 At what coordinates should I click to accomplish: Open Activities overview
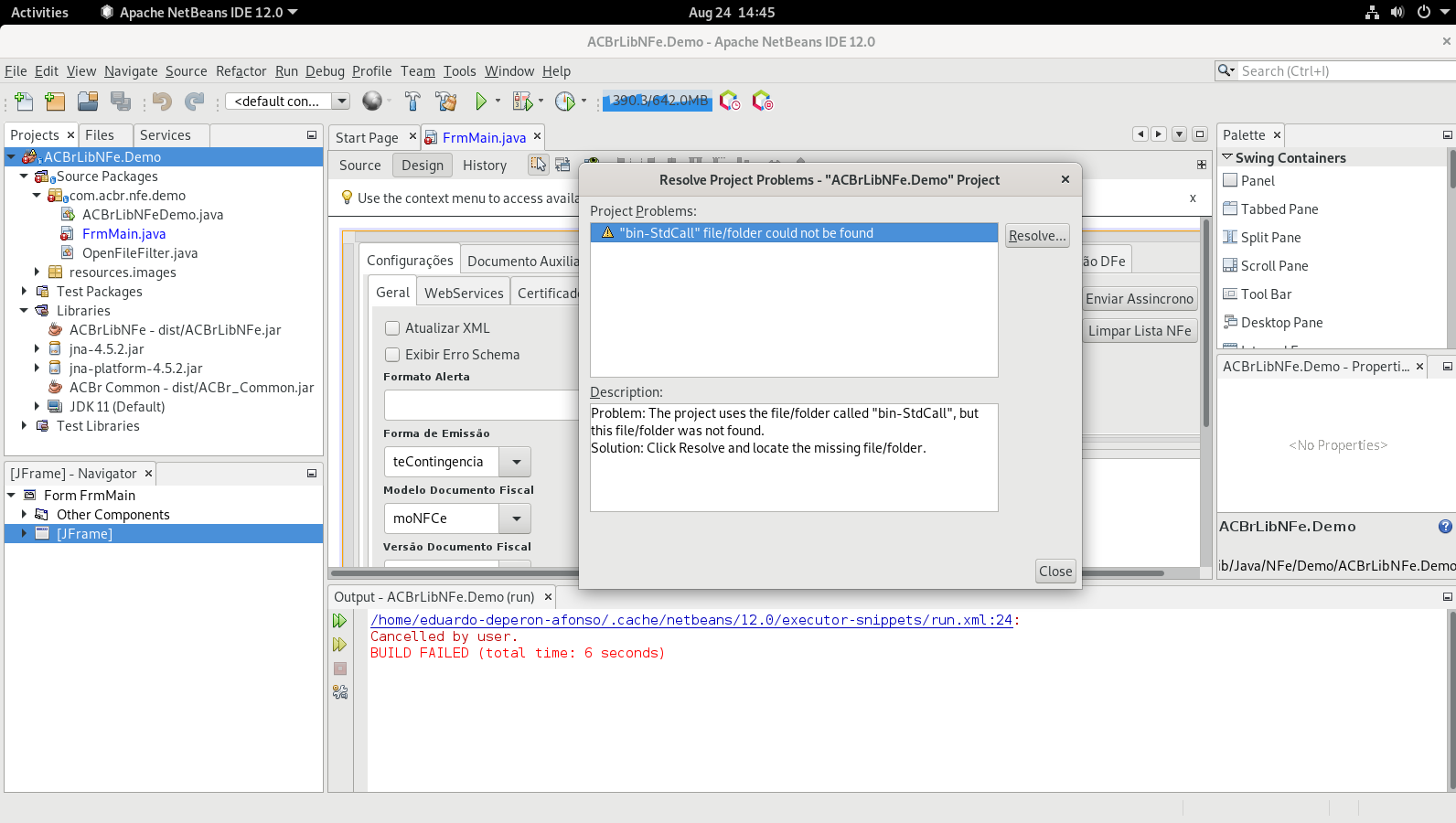39,13
